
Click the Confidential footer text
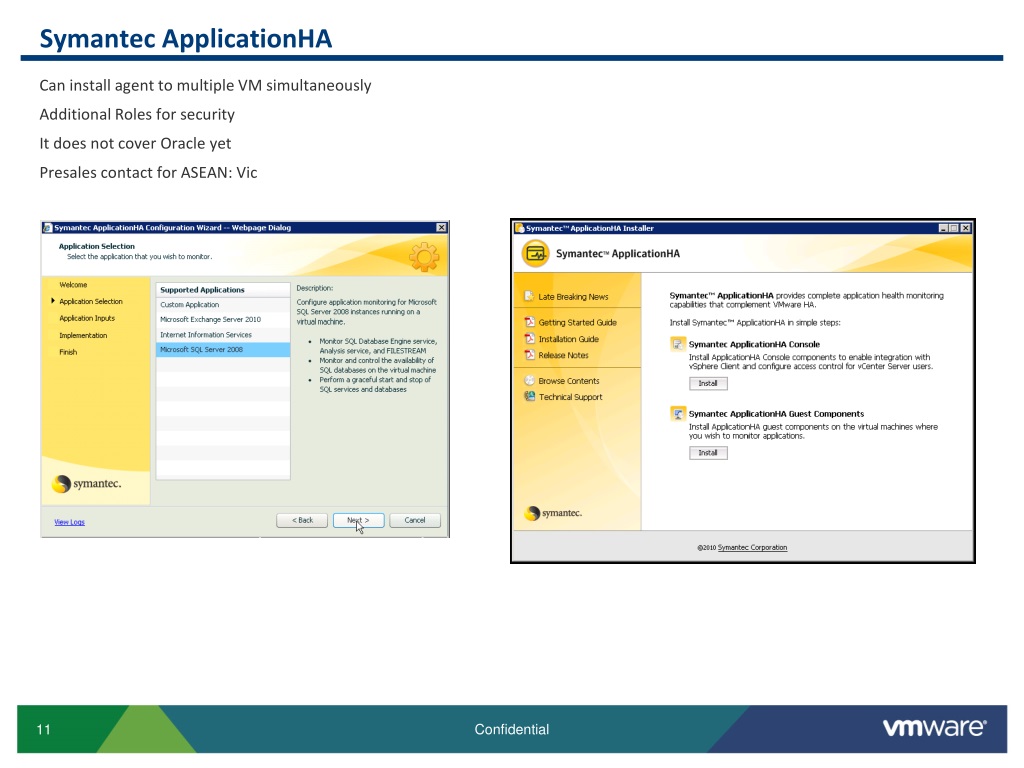[511, 729]
